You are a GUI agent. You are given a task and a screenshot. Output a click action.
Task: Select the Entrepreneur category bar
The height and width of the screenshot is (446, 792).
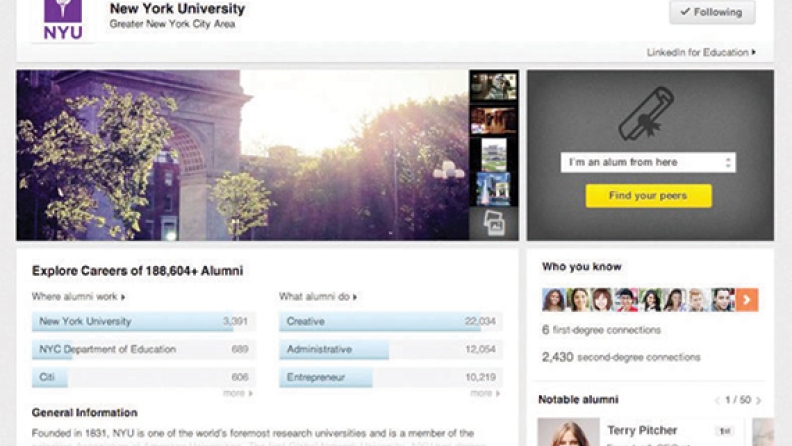click(390, 377)
